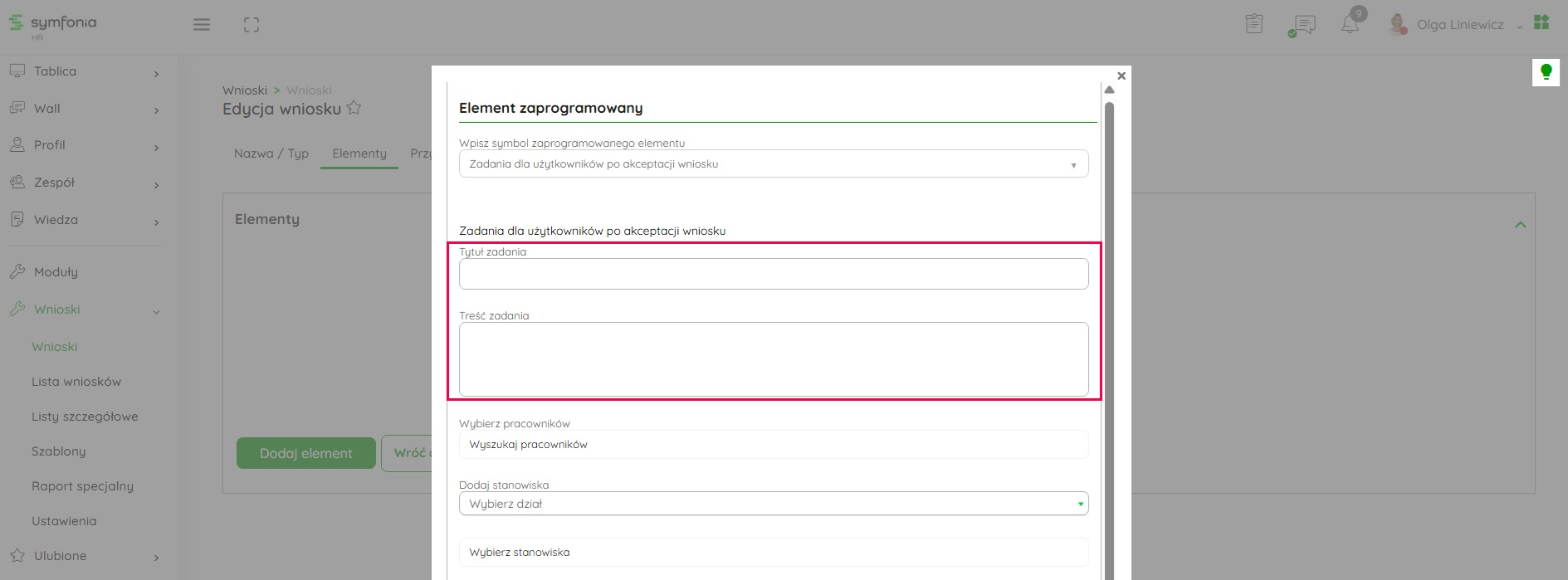Click the Treść zadania text area
1568x580 pixels.
click(773, 358)
